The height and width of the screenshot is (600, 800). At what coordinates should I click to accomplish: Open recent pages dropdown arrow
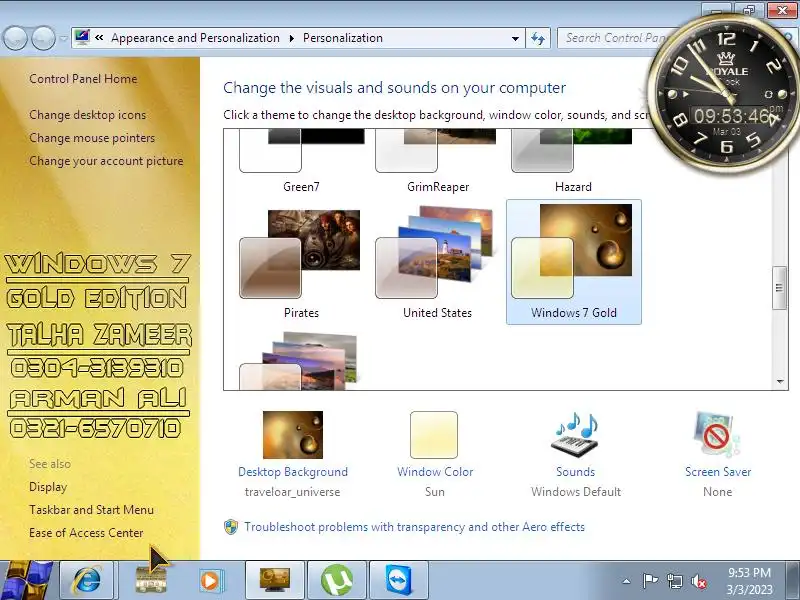[x=63, y=39]
